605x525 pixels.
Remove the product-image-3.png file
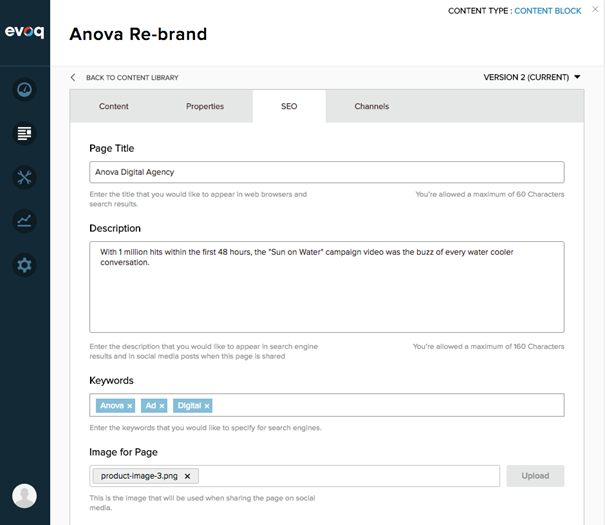point(187,476)
